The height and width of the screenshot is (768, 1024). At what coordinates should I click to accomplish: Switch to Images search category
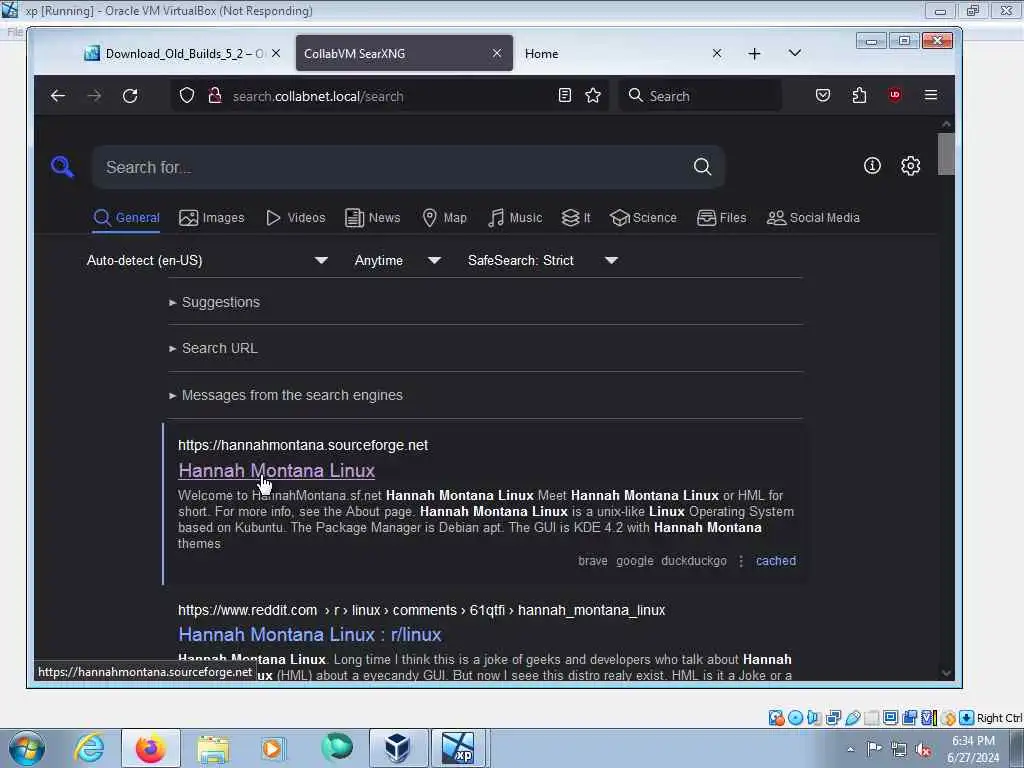click(212, 217)
